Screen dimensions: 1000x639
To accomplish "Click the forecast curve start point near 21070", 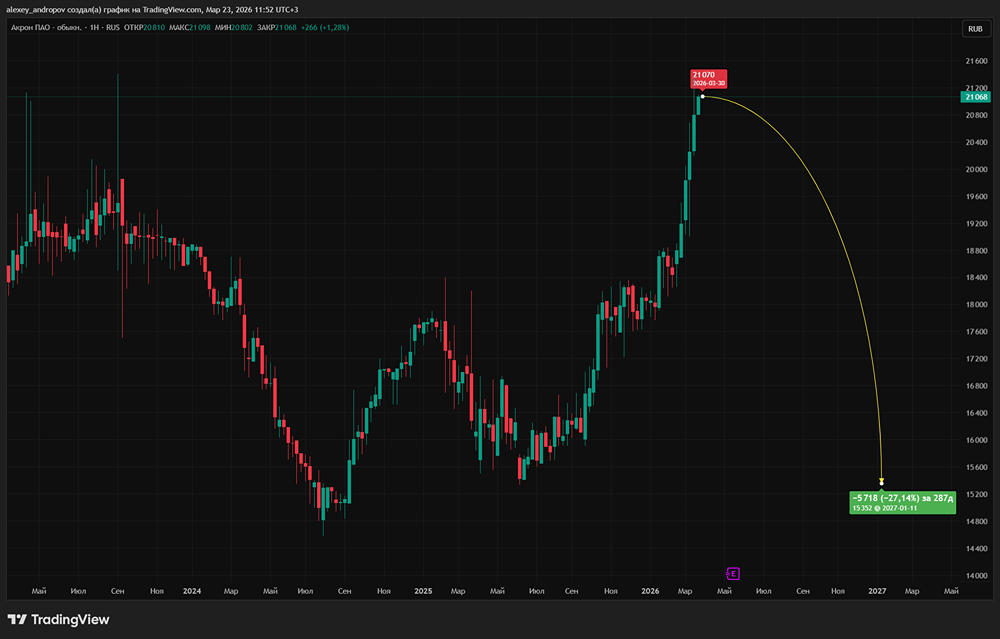I will 702,96.
